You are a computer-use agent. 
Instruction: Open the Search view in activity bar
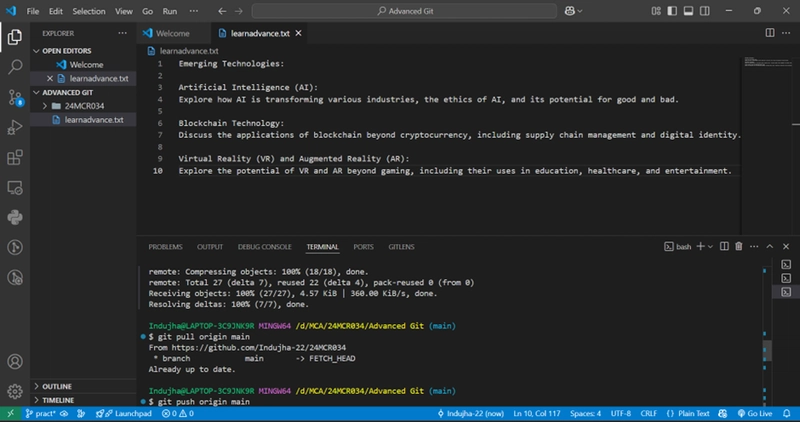click(x=15, y=67)
